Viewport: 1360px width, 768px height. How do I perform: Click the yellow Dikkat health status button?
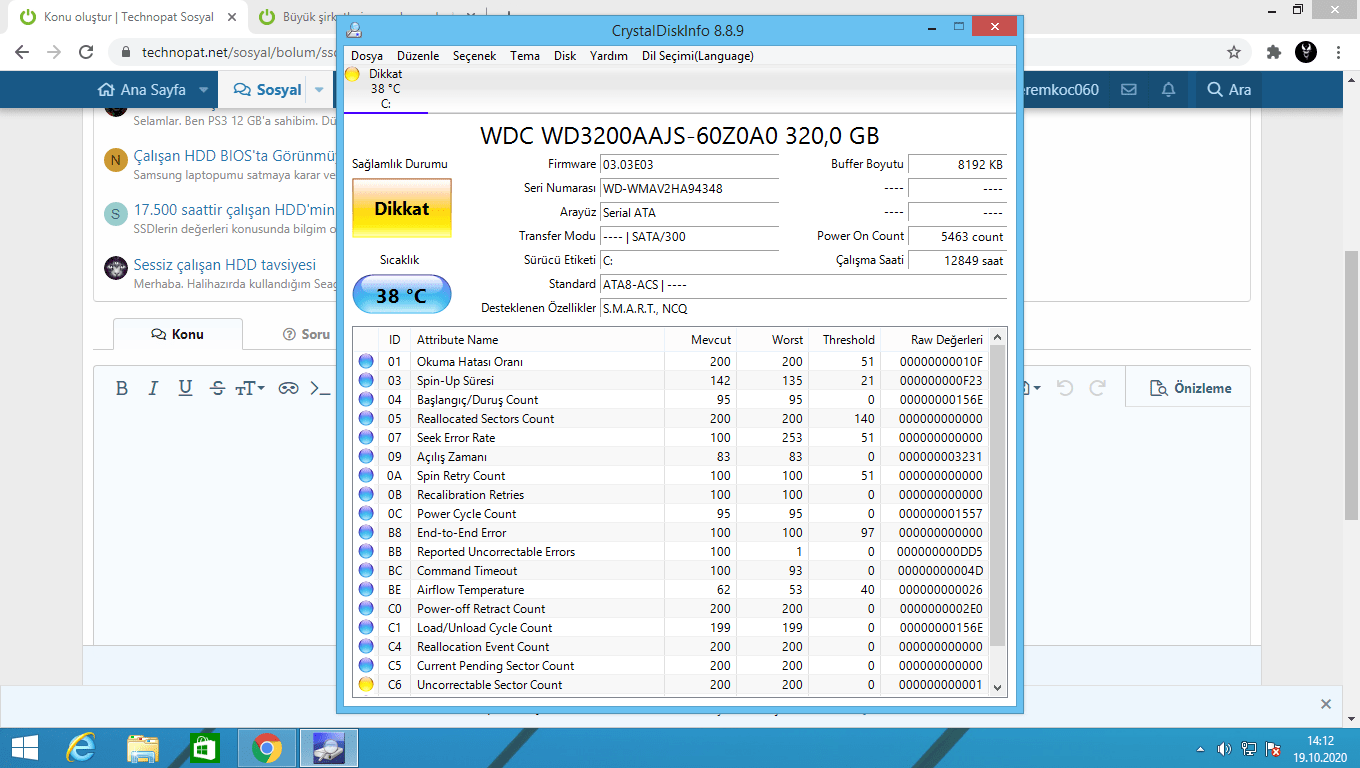pos(402,208)
